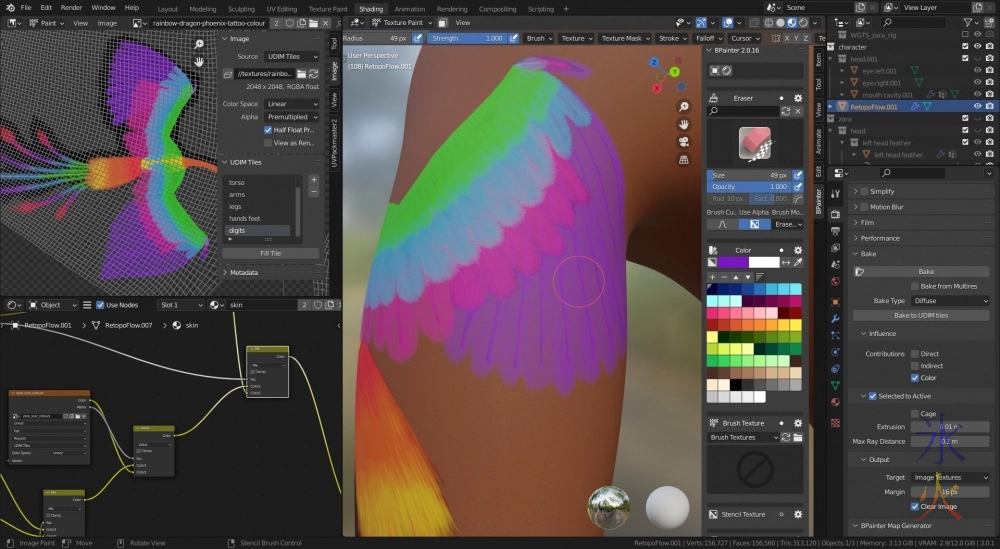Click the color eyedropper icon
1000x549 pixels.
coord(798,262)
